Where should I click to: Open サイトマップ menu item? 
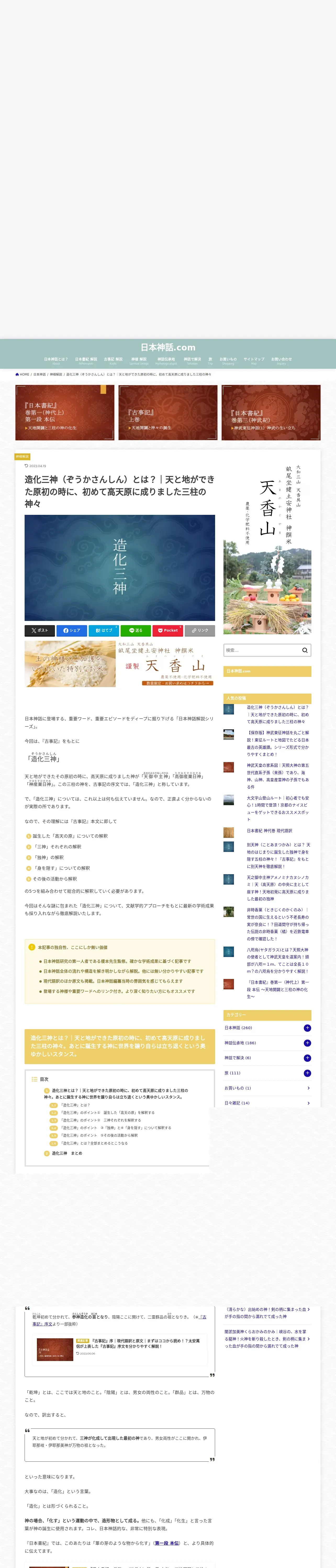pyautogui.click(x=254, y=360)
